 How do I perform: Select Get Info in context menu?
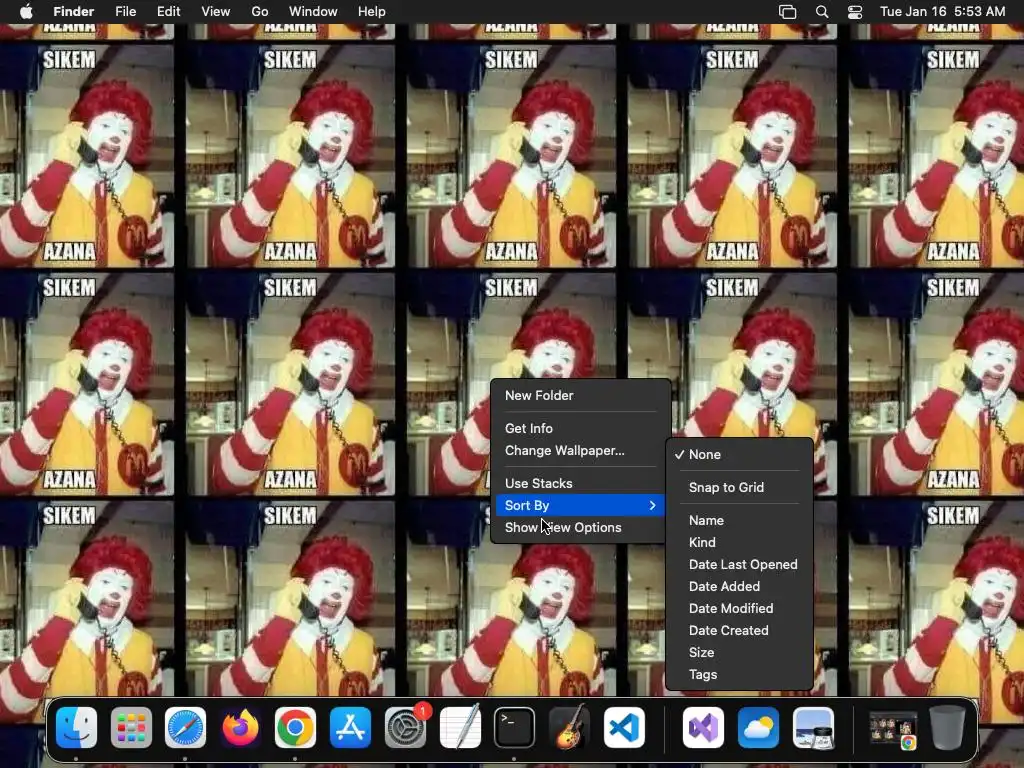(x=581, y=428)
